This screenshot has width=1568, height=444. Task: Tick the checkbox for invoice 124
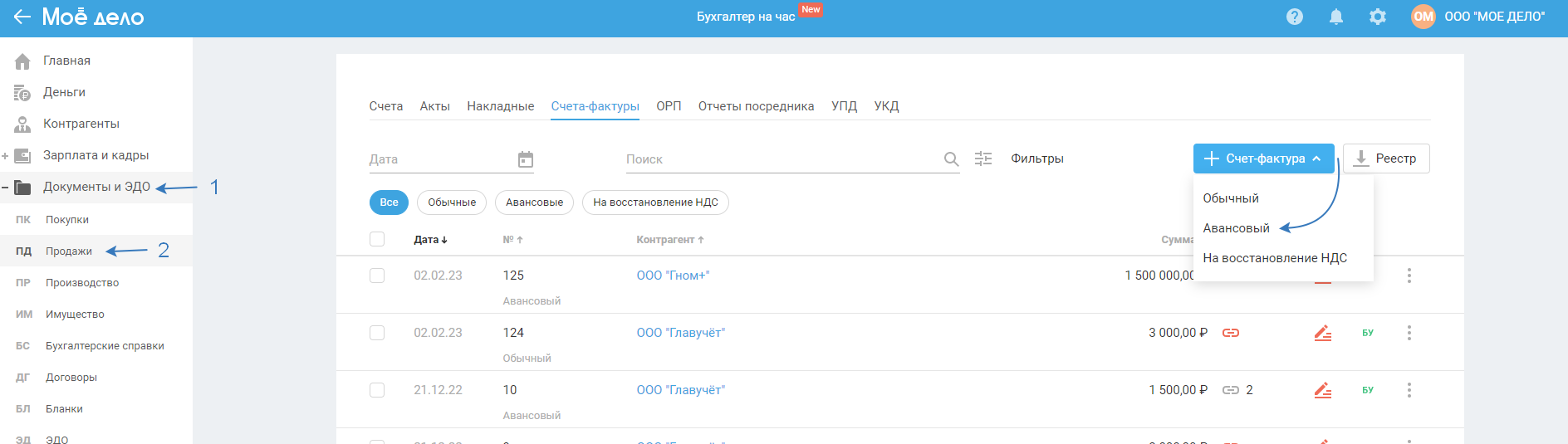[x=377, y=333]
